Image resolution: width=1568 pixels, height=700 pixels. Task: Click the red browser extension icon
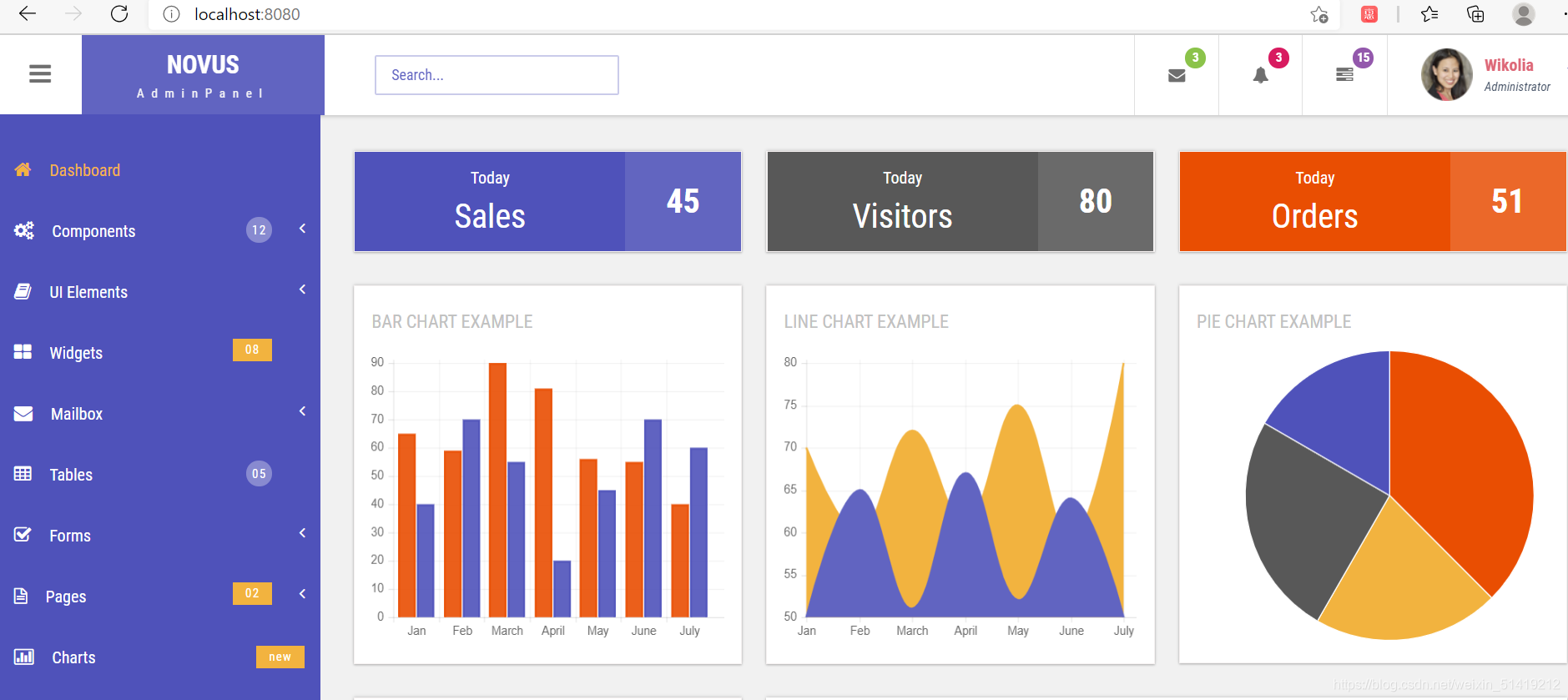[1369, 14]
